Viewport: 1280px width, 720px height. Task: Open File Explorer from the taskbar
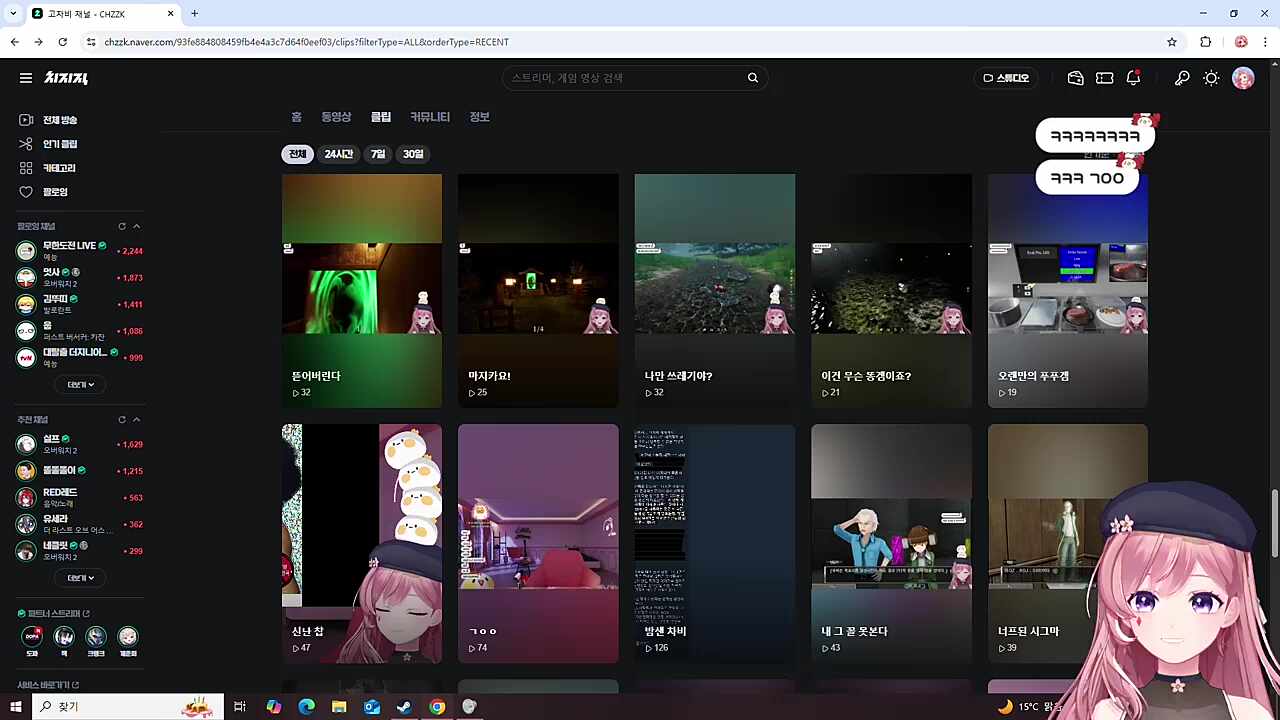tap(339, 707)
